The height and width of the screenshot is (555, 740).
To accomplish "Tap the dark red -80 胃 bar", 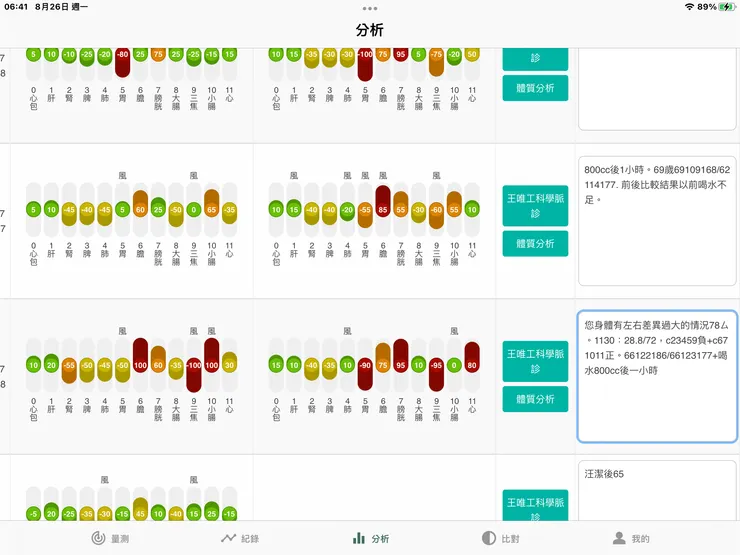I will point(122,58).
